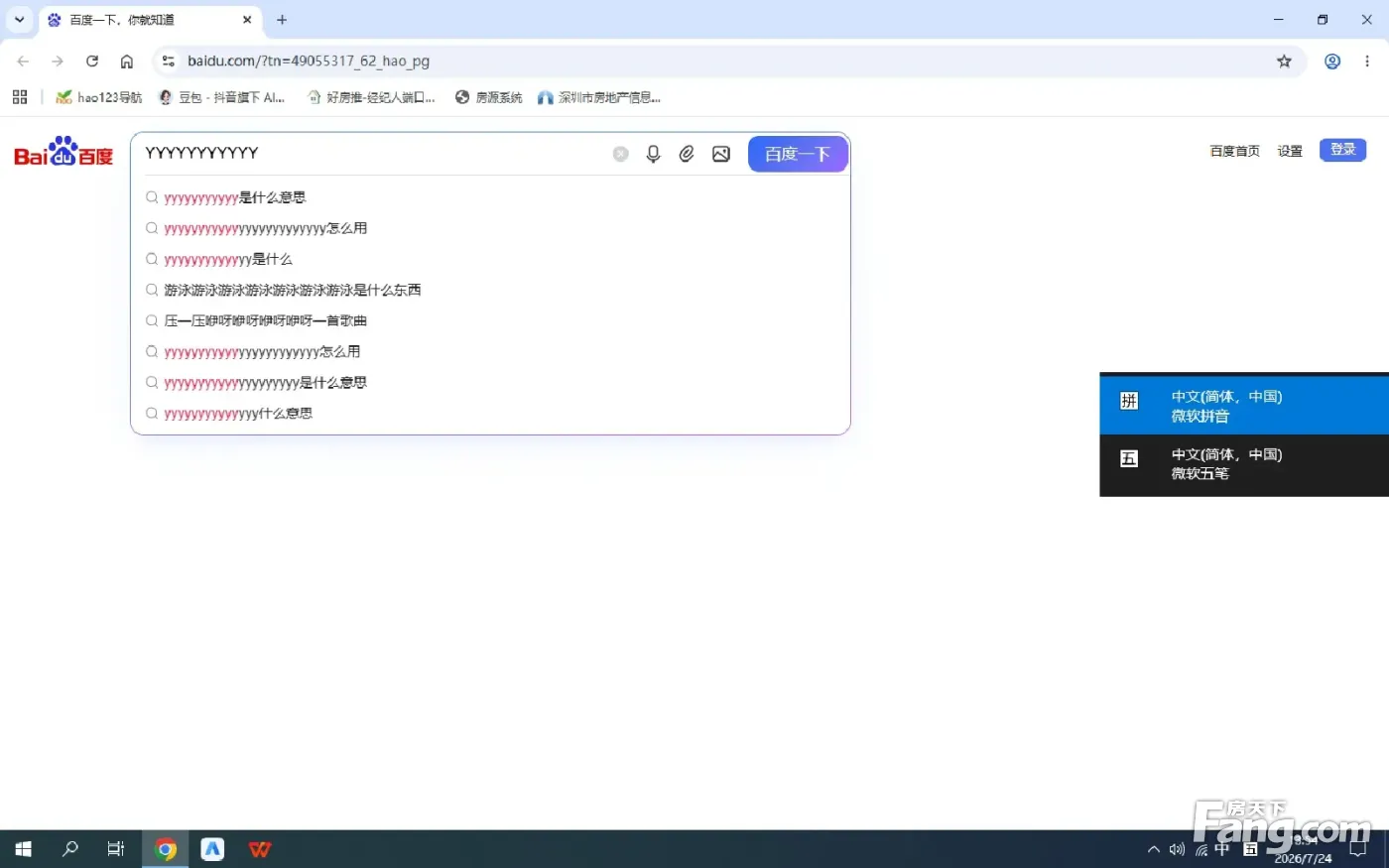Open Chrome three-dot menu
Screen dimensions: 1389x868
pyautogui.click(x=1367, y=62)
